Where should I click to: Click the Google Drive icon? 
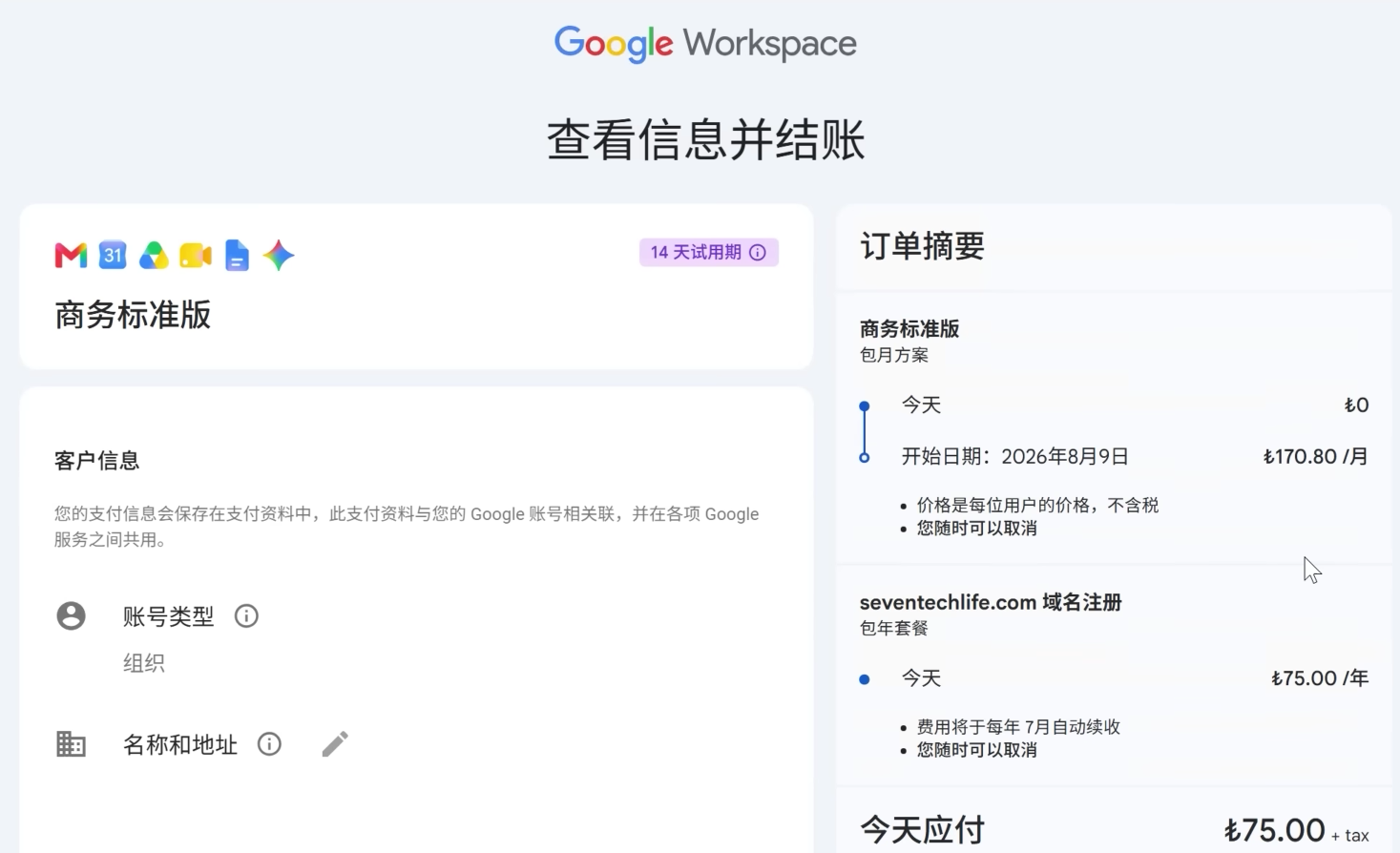coord(154,256)
